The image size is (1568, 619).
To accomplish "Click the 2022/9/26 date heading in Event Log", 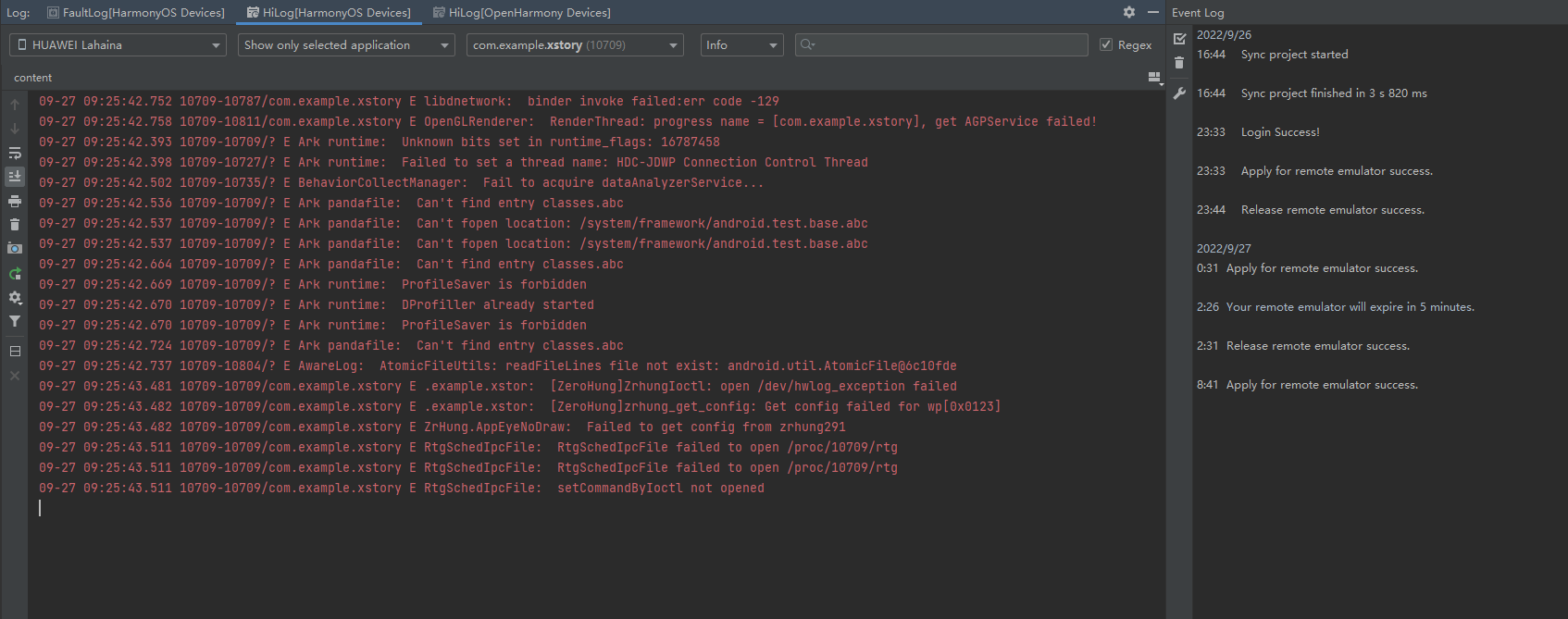I will 1224,35.
